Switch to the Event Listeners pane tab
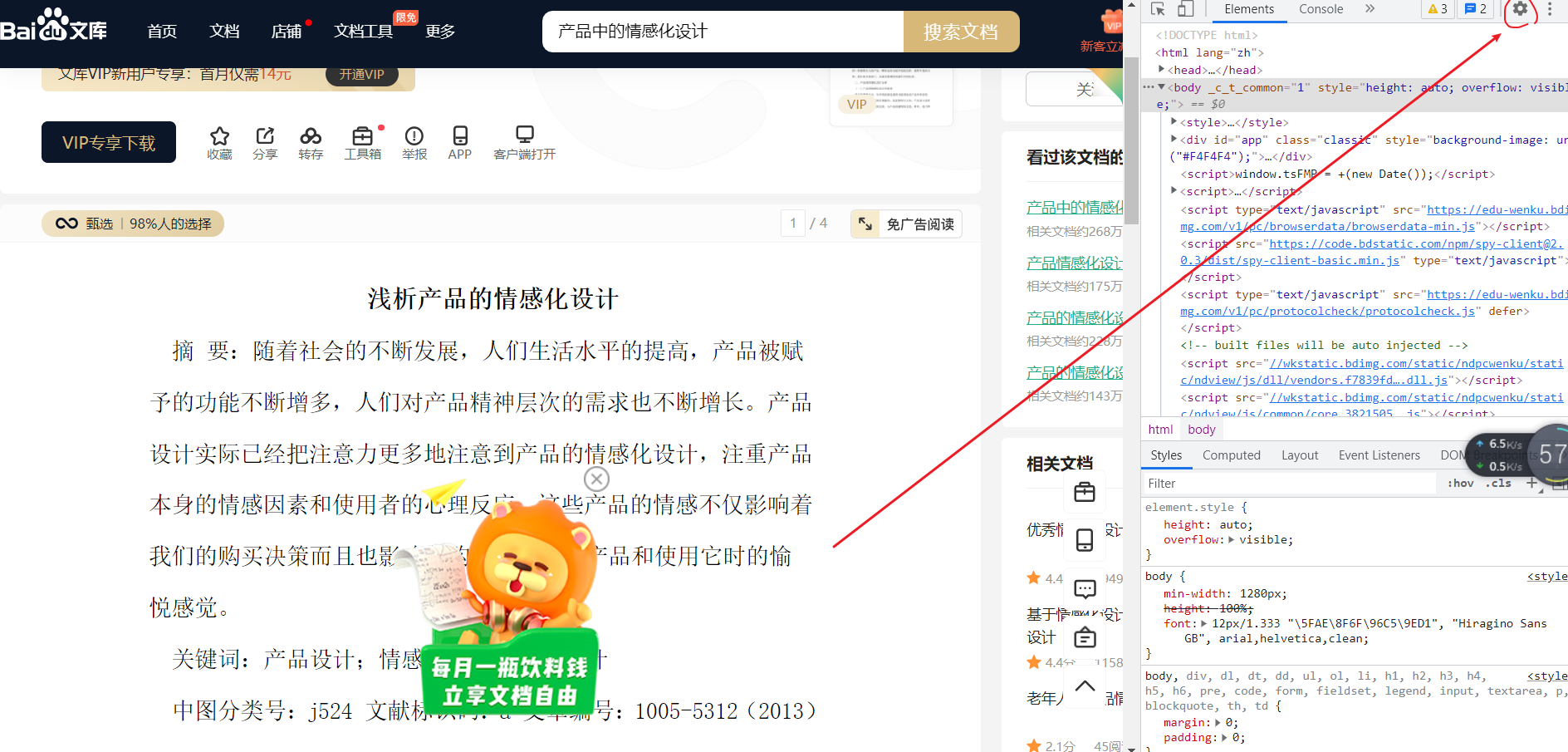Viewport: 1568px width, 752px height. [x=1379, y=455]
